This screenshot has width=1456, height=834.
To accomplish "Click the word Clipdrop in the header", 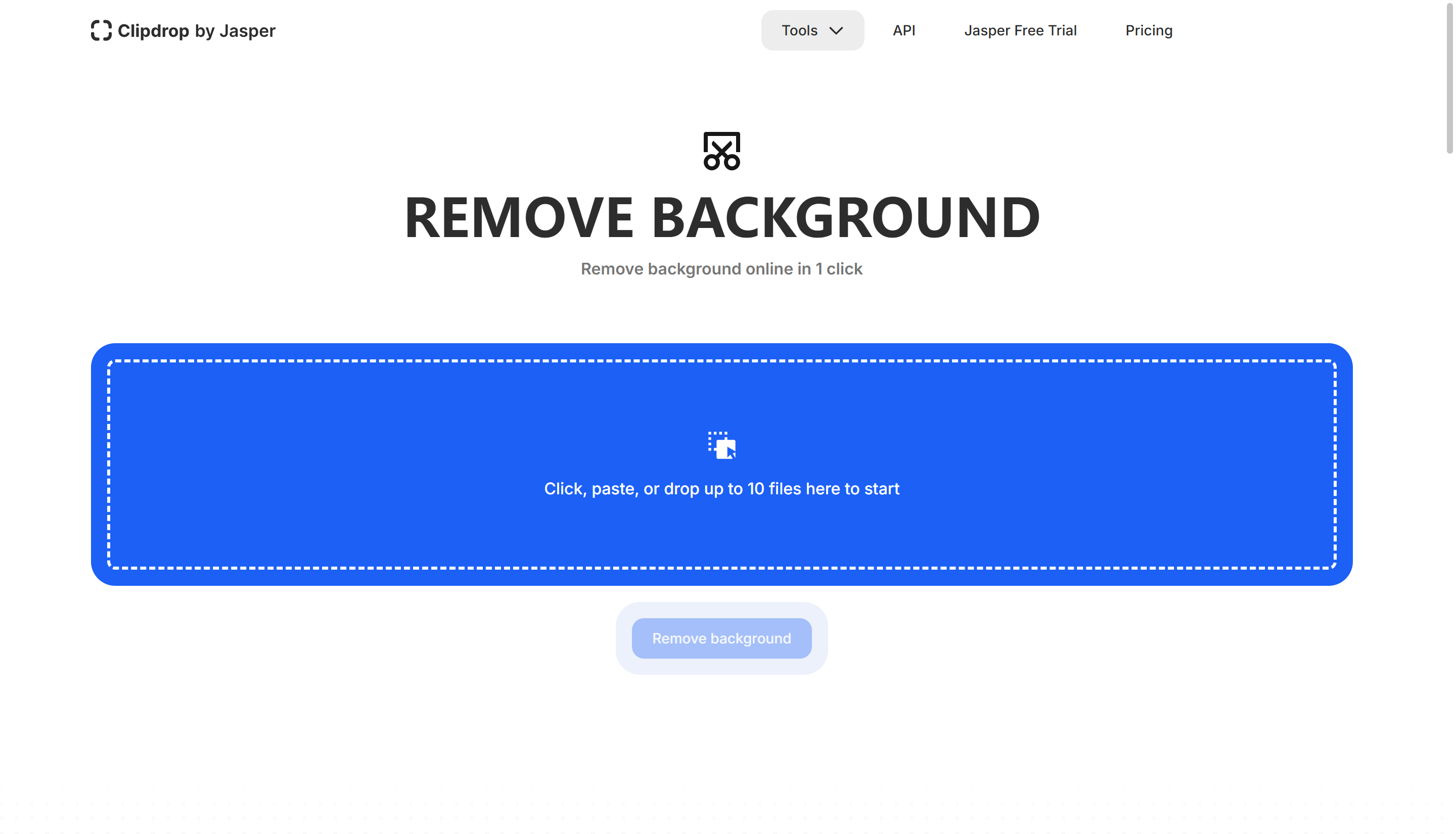I will click(x=153, y=30).
